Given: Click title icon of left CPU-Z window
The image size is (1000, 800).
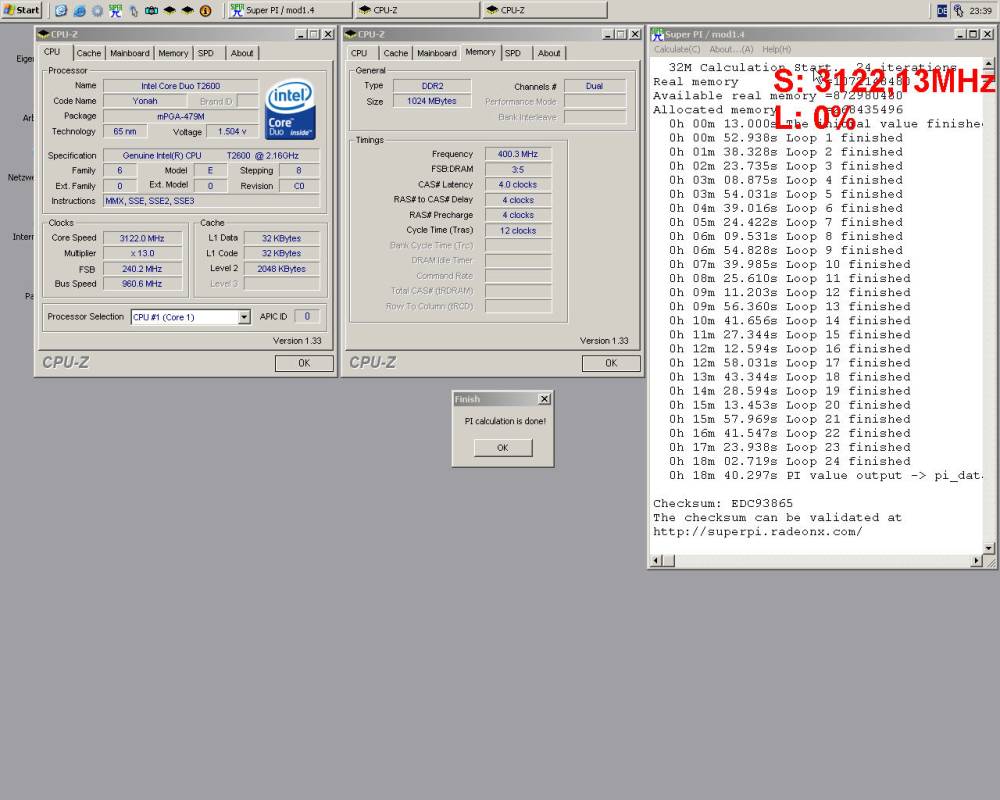Looking at the screenshot, I should tap(43, 34).
